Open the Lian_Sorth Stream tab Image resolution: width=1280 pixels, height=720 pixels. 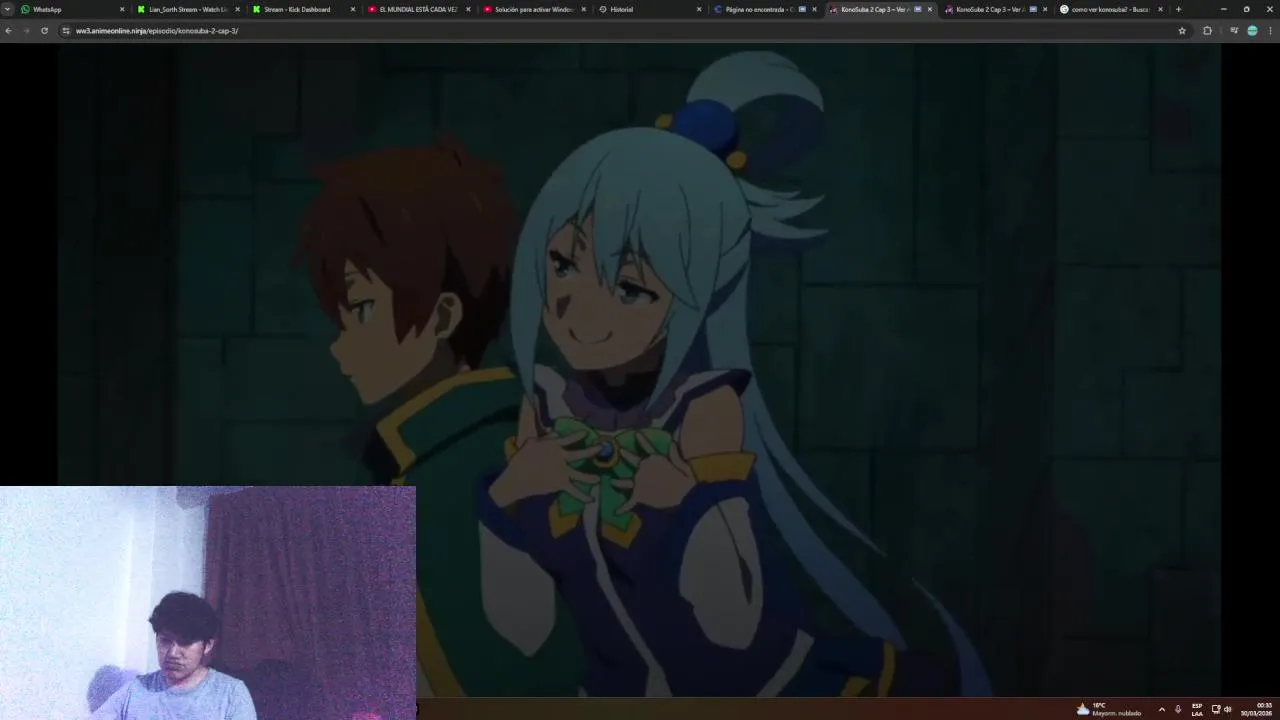(x=186, y=9)
